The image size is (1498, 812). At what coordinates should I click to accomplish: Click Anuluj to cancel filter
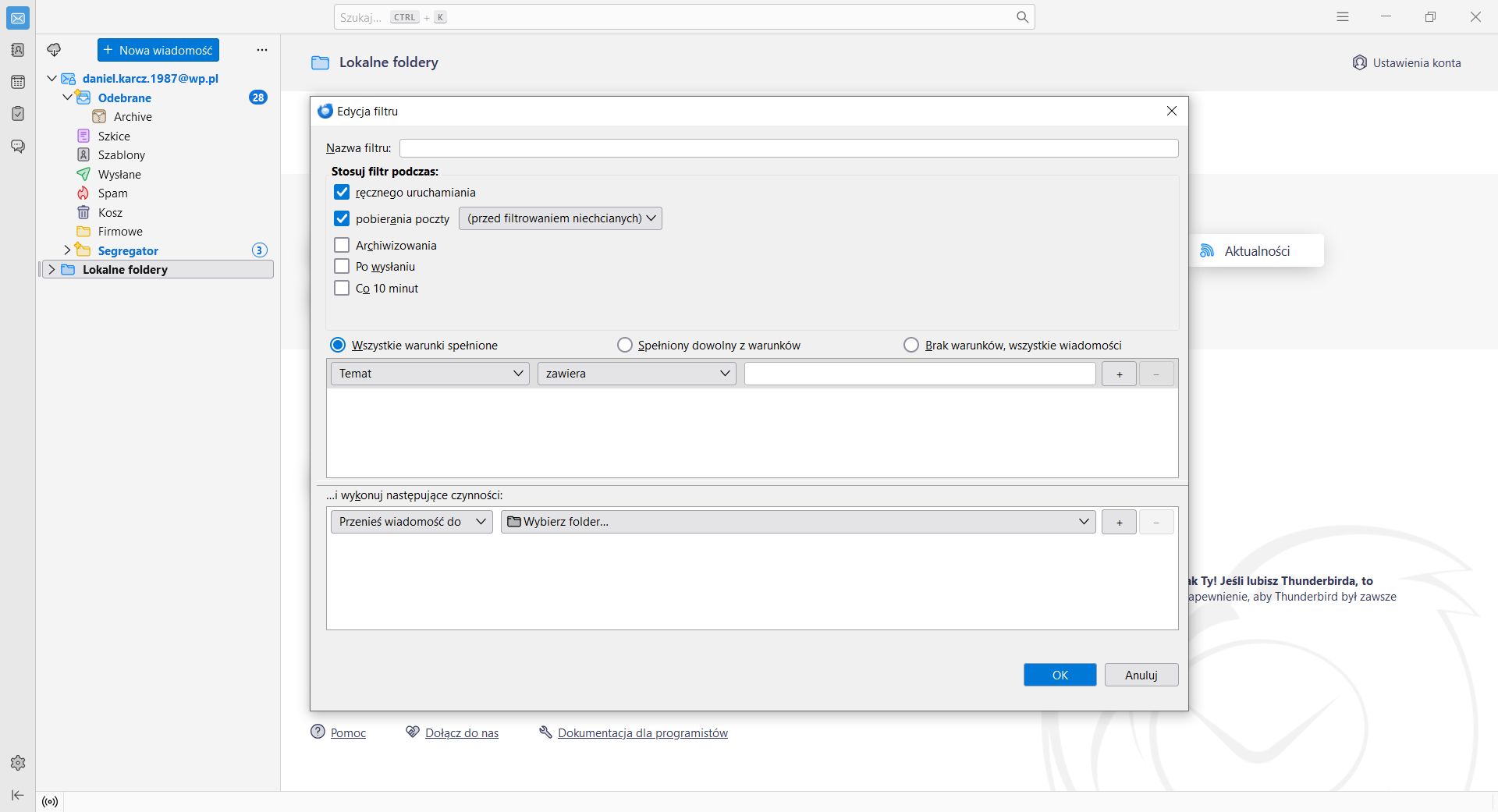click(x=1141, y=675)
